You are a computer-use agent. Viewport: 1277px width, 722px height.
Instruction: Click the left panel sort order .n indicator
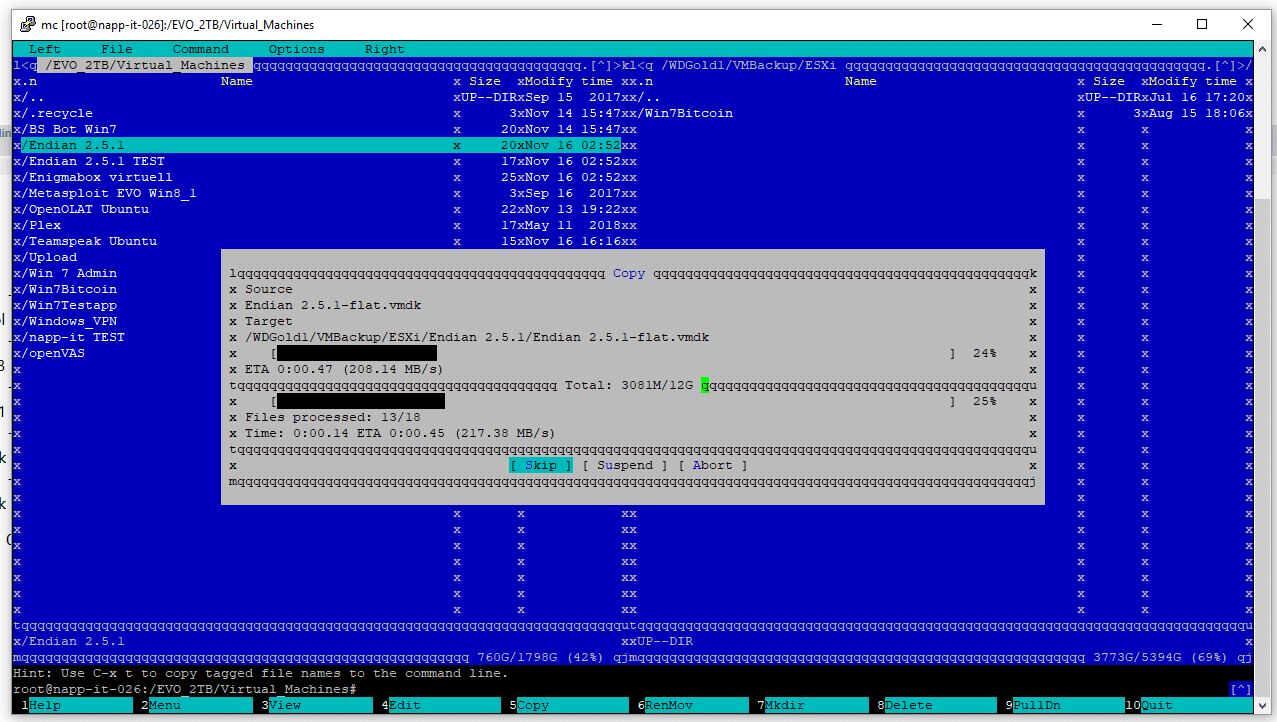pos(28,81)
